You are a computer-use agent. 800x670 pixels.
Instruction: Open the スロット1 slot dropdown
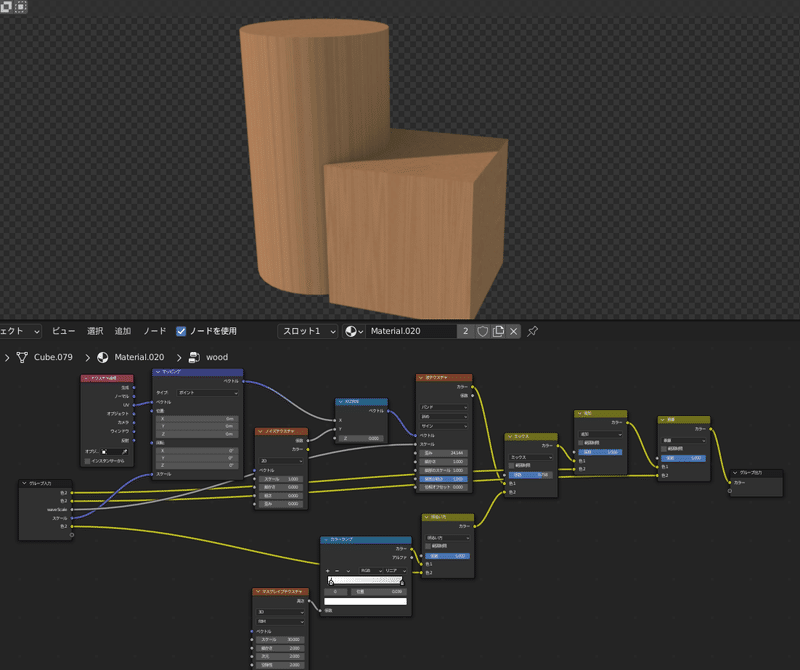308,331
